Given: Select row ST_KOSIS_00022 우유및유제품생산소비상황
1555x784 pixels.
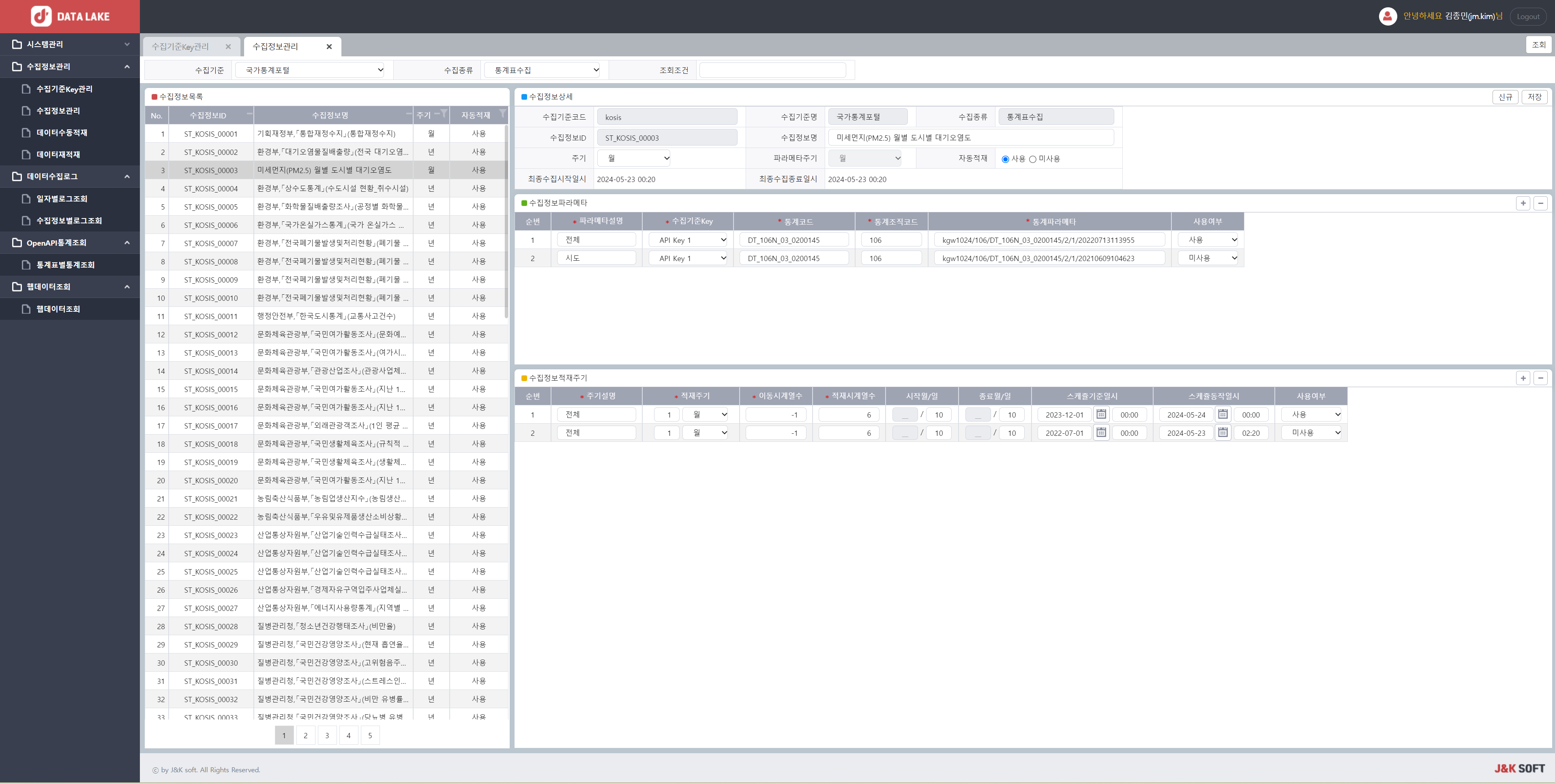Looking at the screenshot, I should point(326,516).
